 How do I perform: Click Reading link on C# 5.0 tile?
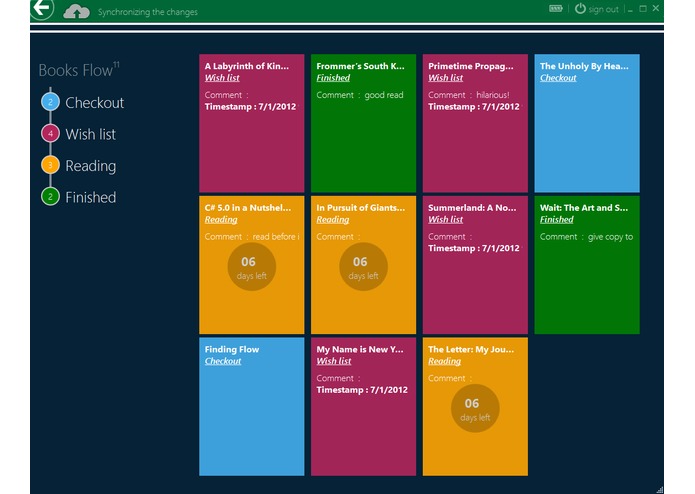coord(221,220)
